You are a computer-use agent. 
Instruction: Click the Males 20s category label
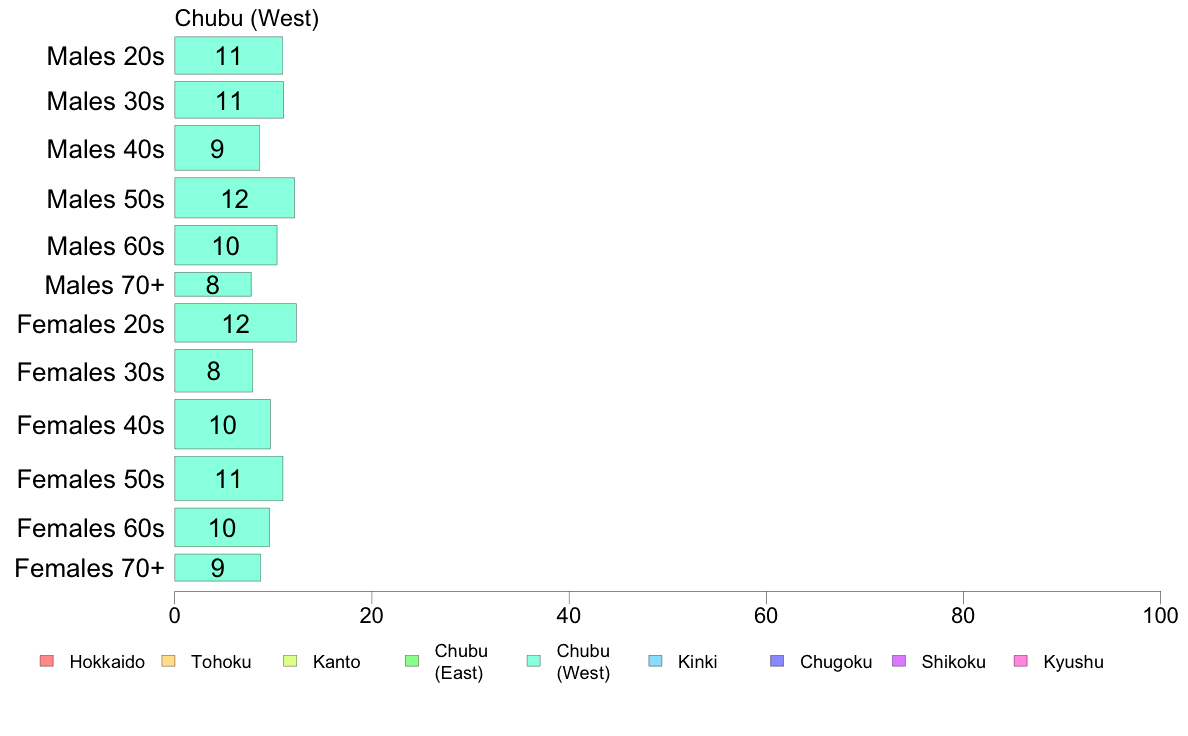pyautogui.click(x=105, y=56)
